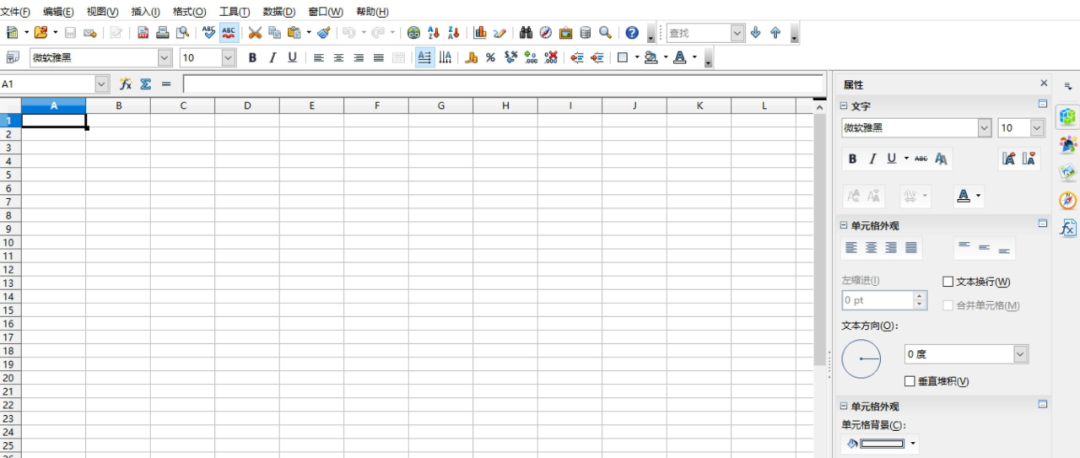This screenshot has width=1080, height=458.
Task: Toggle left-to-right text direction
Action: 425,58
